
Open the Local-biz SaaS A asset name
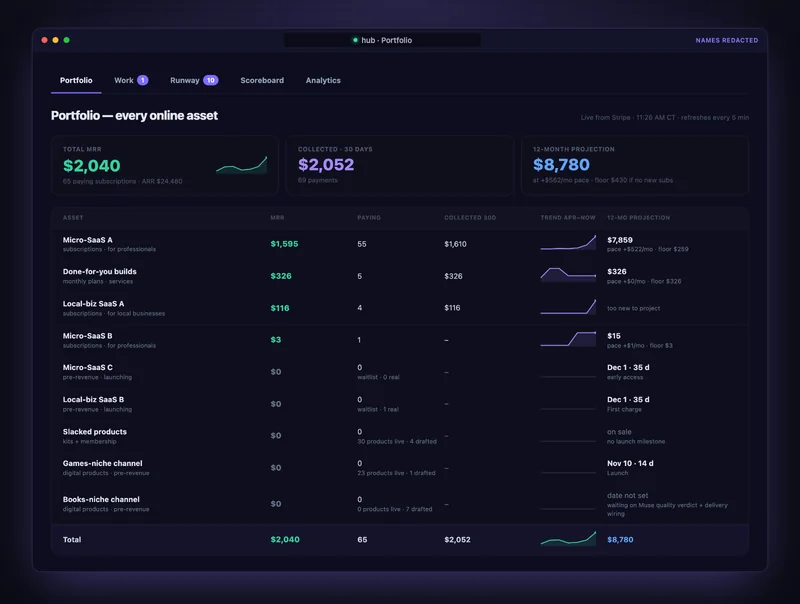pos(93,304)
